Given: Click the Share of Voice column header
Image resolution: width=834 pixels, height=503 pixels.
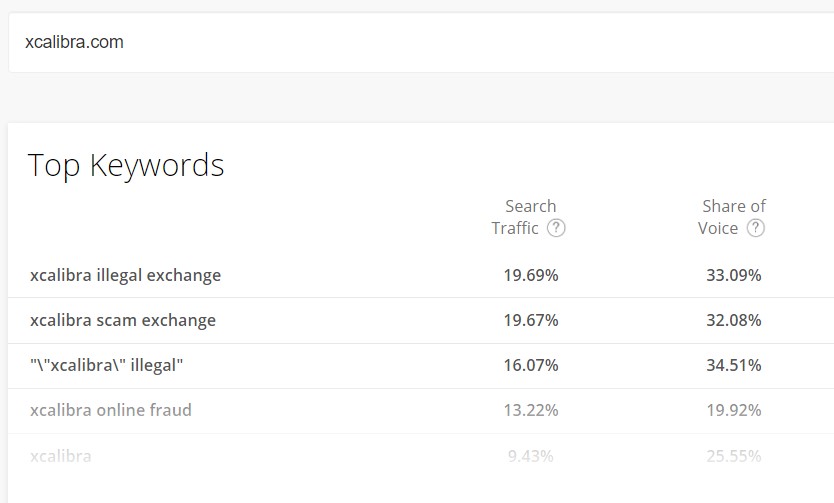Looking at the screenshot, I should pyautogui.click(x=731, y=217).
